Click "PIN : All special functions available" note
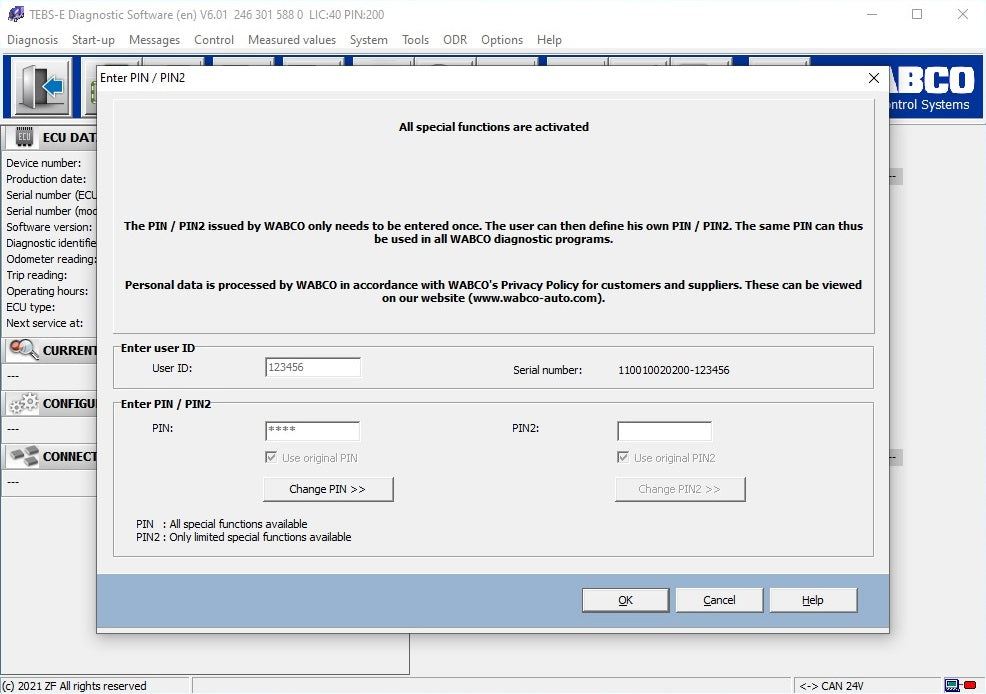This screenshot has height=694, width=986. tap(221, 524)
